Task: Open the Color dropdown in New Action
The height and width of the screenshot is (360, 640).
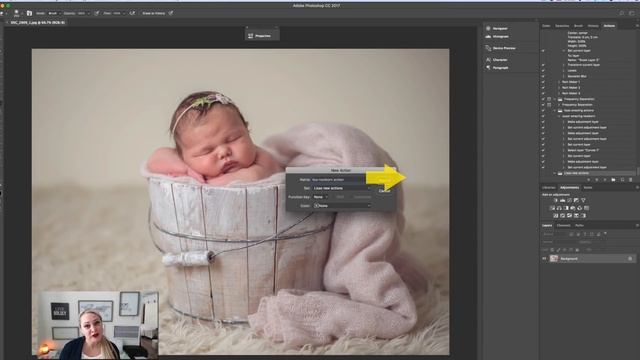Action: coord(342,206)
